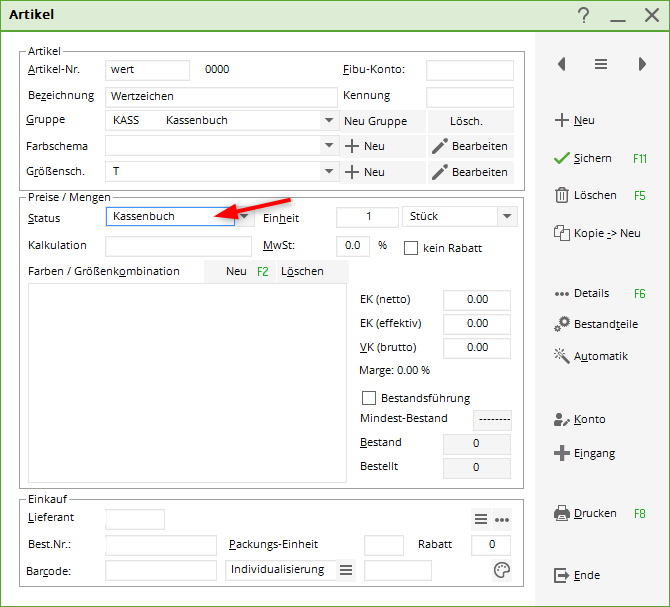
Task: Click the Löschen trash icon
Action: pyautogui.click(x=562, y=195)
